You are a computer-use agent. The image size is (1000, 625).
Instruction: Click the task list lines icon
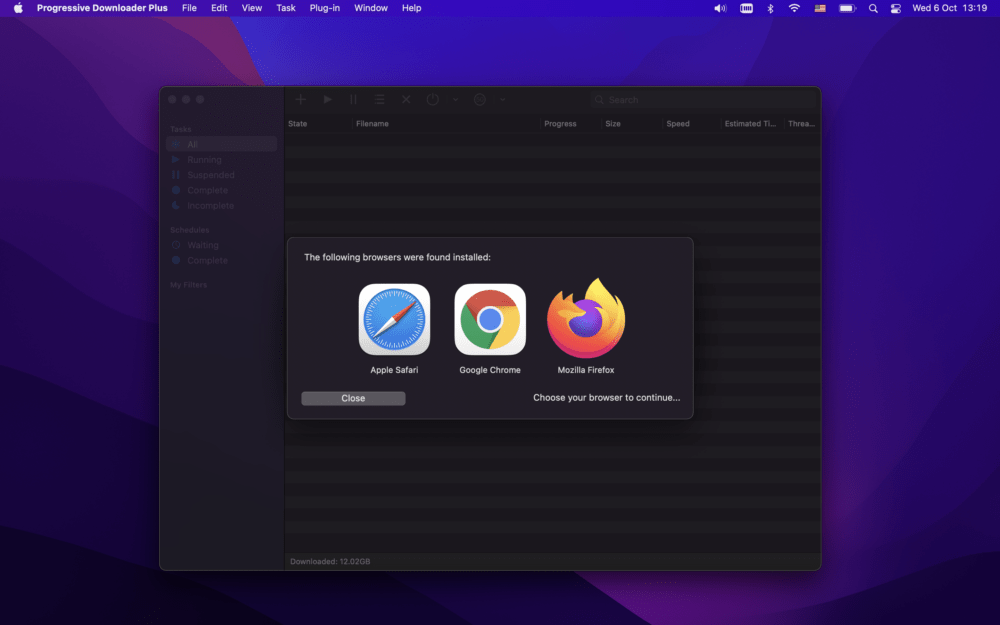pyautogui.click(x=379, y=99)
